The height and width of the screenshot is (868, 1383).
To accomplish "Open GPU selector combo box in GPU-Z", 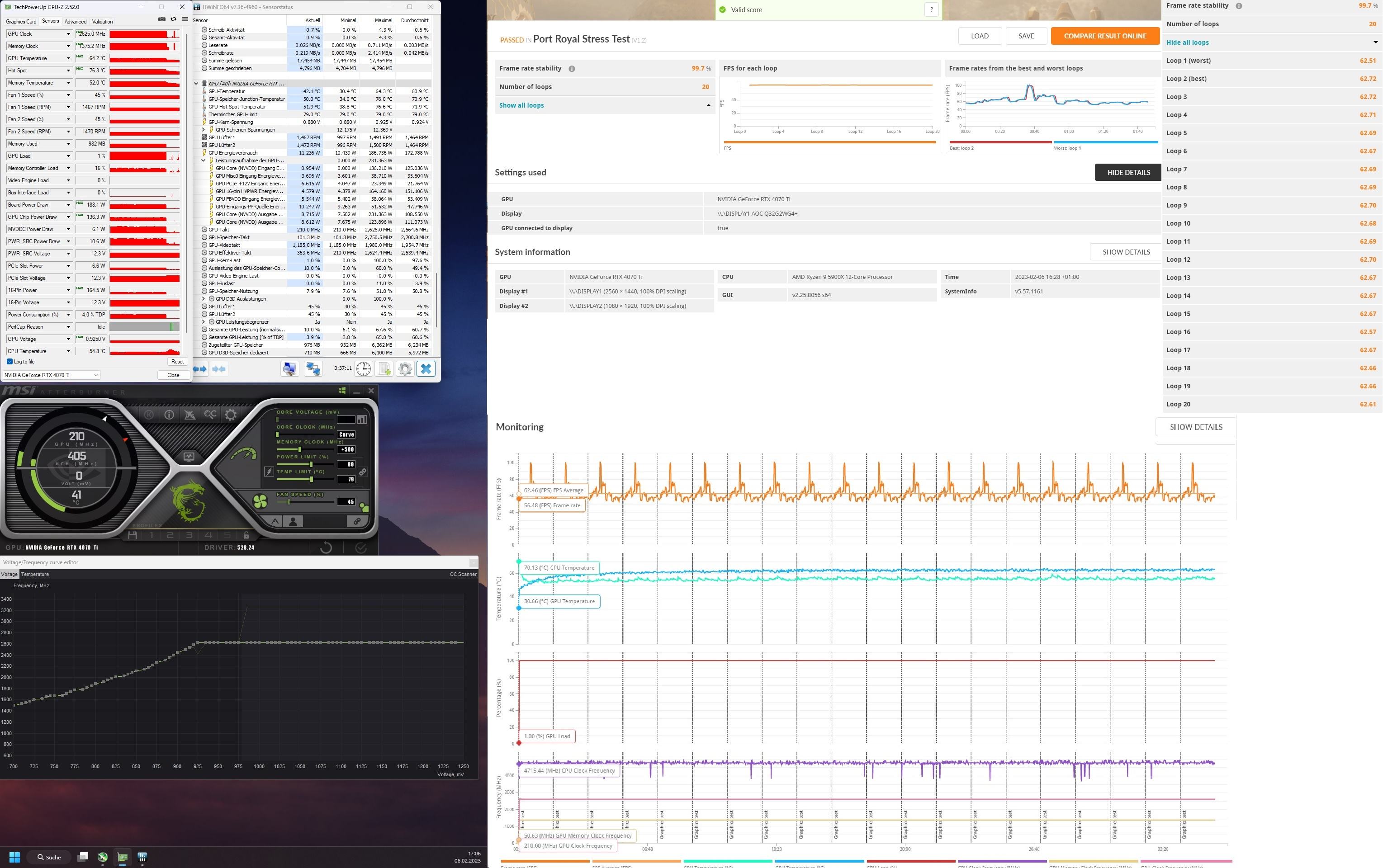I will (x=51, y=375).
